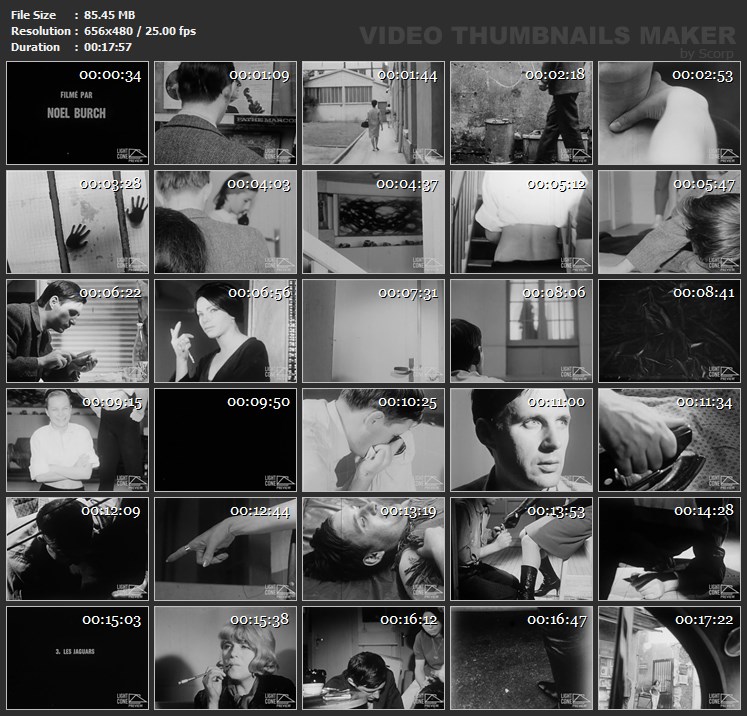This screenshot has height=716, width=747.
Task: Select the thumbnail at 00:00:34 titled Noel Burch
Action: [78, 113]
